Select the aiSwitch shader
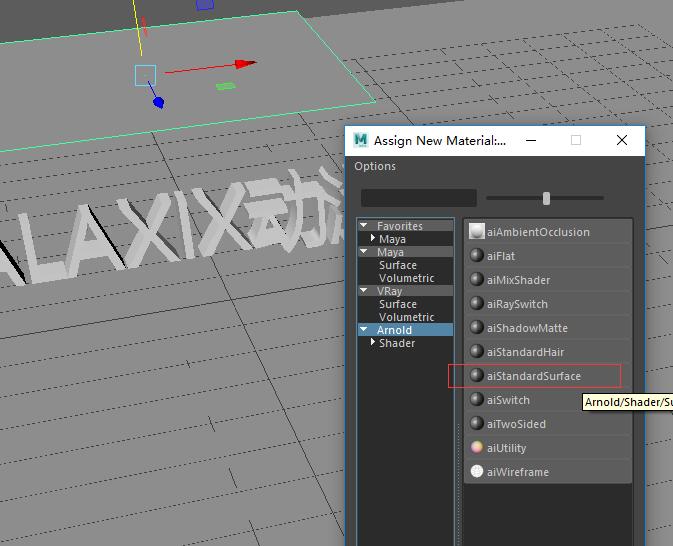This screenshot has height=546, width=673. (x=547, y=400)
